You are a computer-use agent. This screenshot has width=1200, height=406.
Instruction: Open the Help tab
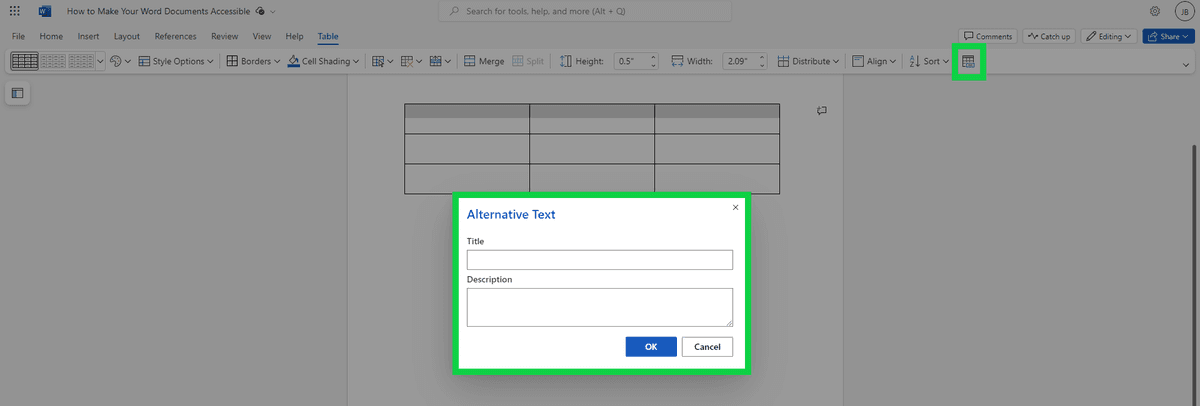[x=295, y=36]
